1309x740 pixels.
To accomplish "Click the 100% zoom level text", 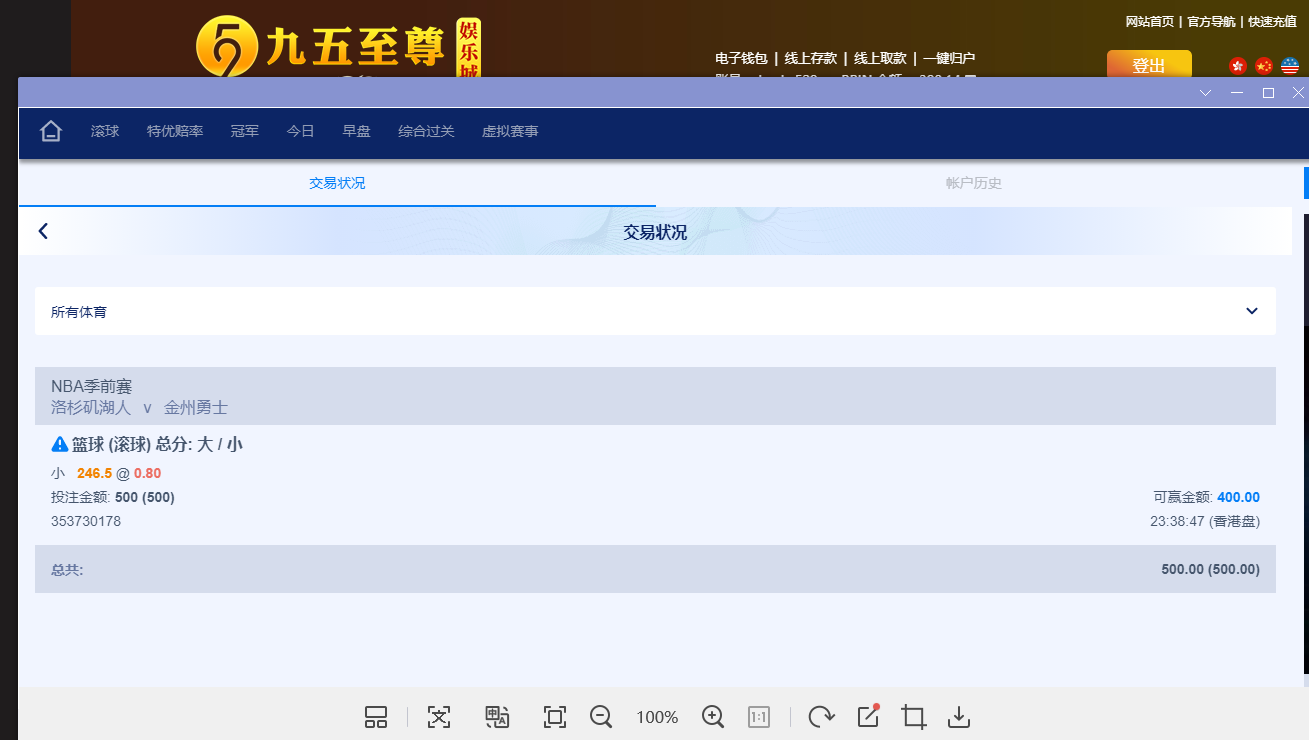I will [x=657, y=717].
